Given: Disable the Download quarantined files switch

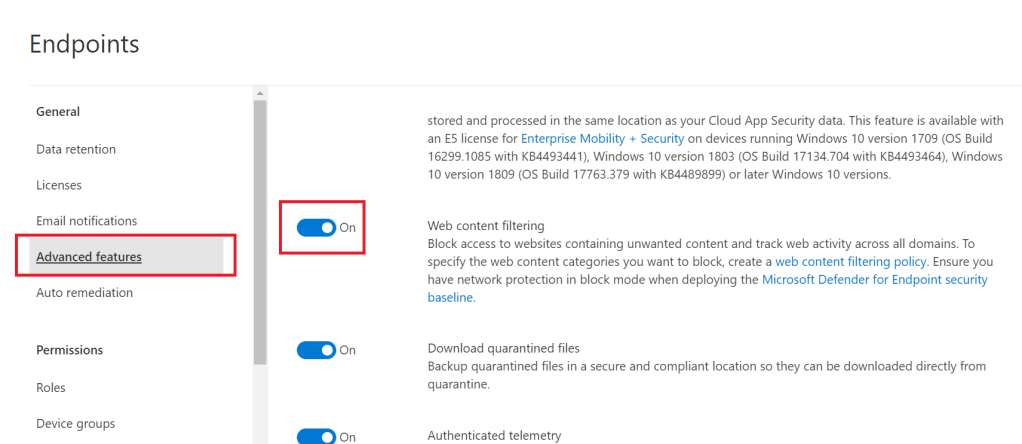Looking at the screenshot, I should [x=316, y=350].
